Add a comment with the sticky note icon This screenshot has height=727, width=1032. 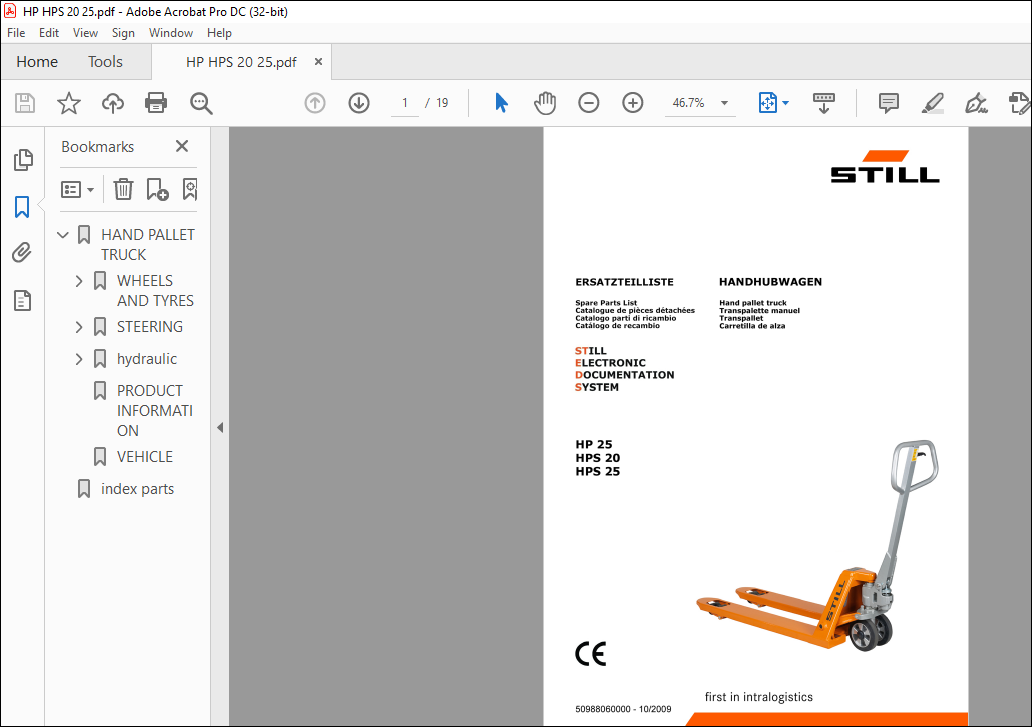click(x=889, y=103)
